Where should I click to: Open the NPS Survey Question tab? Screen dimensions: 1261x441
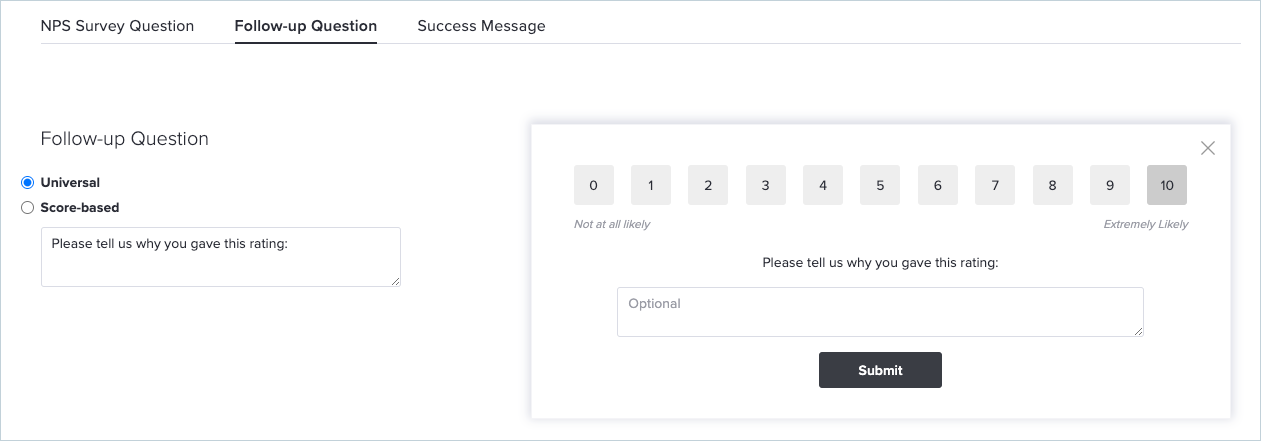pyautogui.click(x=117, y=26)
